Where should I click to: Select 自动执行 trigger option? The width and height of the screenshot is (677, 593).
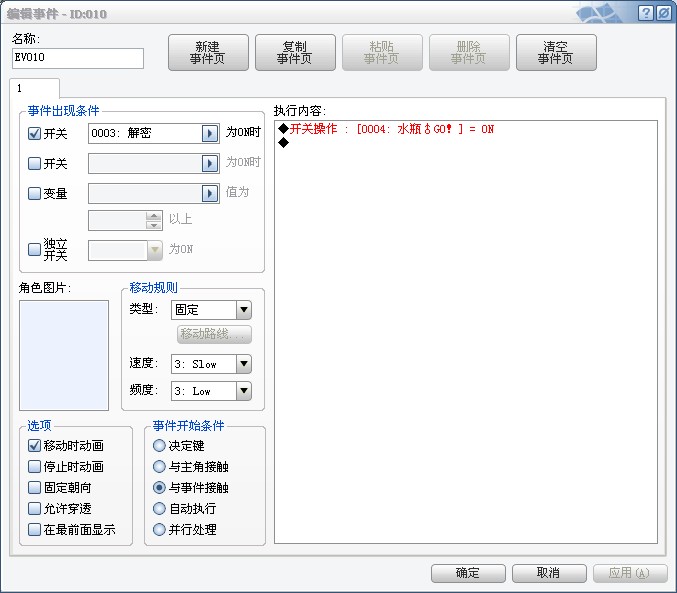(159, 508)
